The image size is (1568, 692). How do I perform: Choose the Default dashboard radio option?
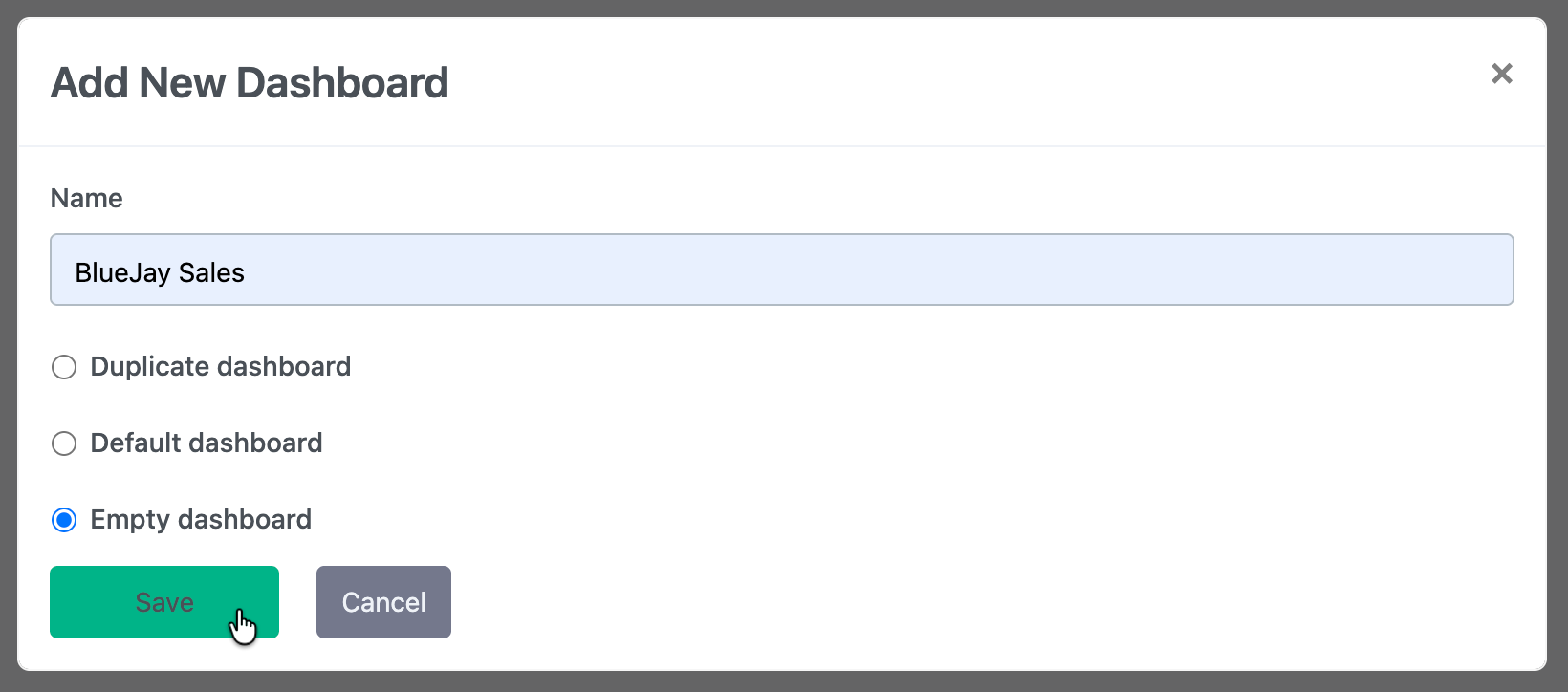[x=64, y=443]
